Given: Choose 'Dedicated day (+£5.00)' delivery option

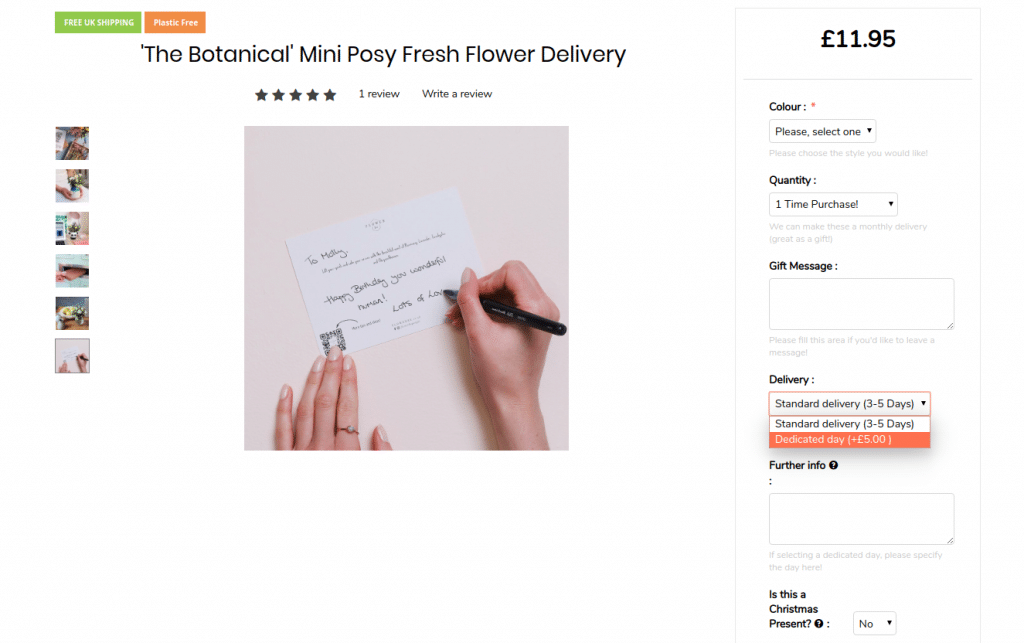Looking at the screenshot, I should [x=849, y=440].
